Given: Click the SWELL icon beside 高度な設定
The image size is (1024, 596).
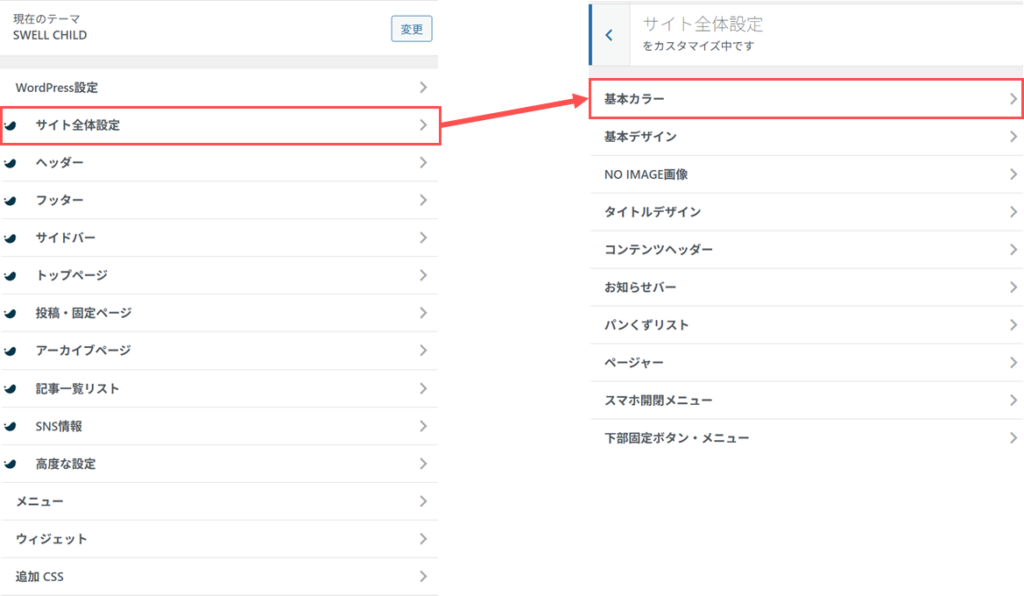Looking at the screenshot, I should click(10, 465).
